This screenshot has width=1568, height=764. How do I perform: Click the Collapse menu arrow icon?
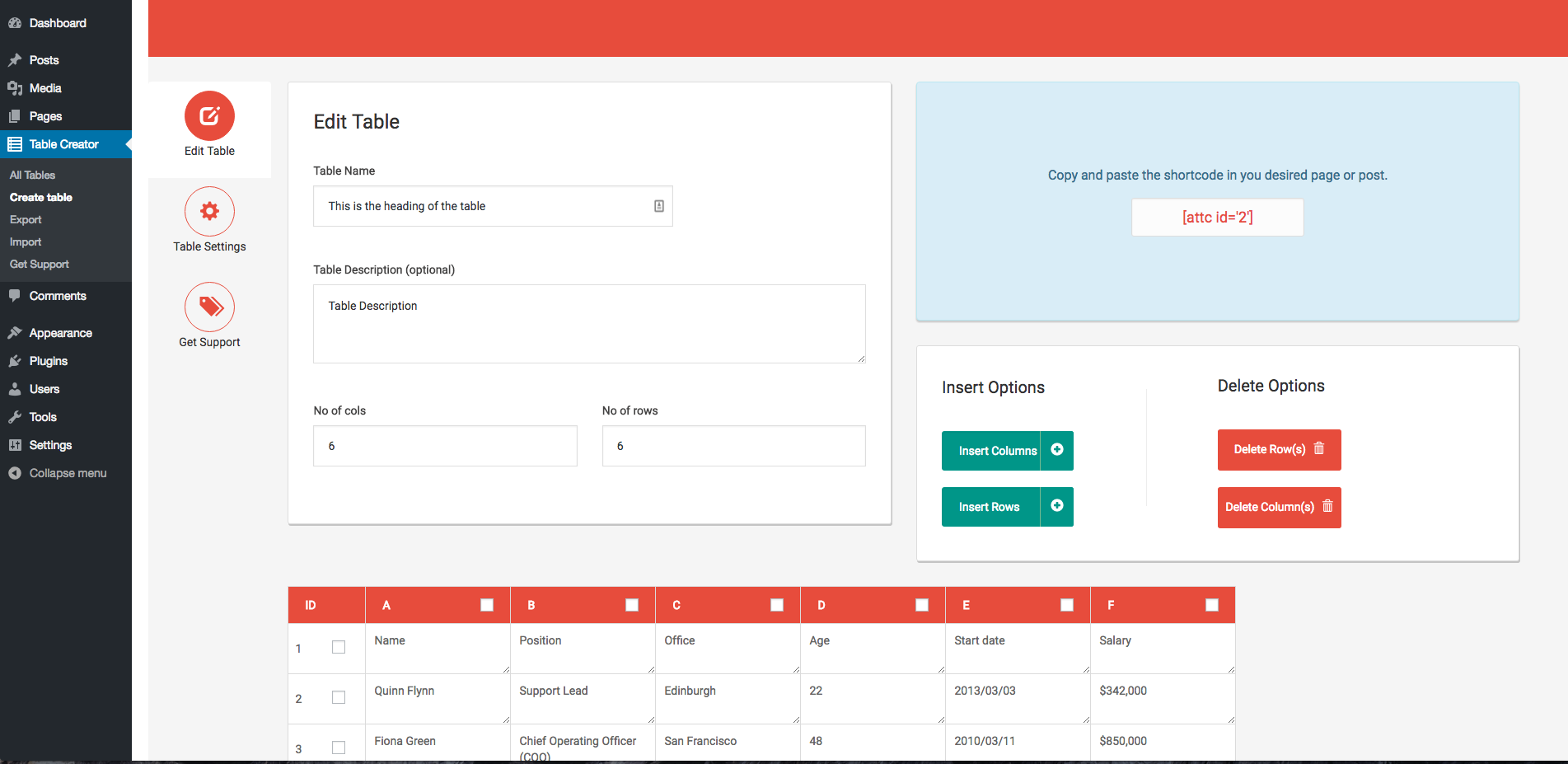click(x=15, y=473)
